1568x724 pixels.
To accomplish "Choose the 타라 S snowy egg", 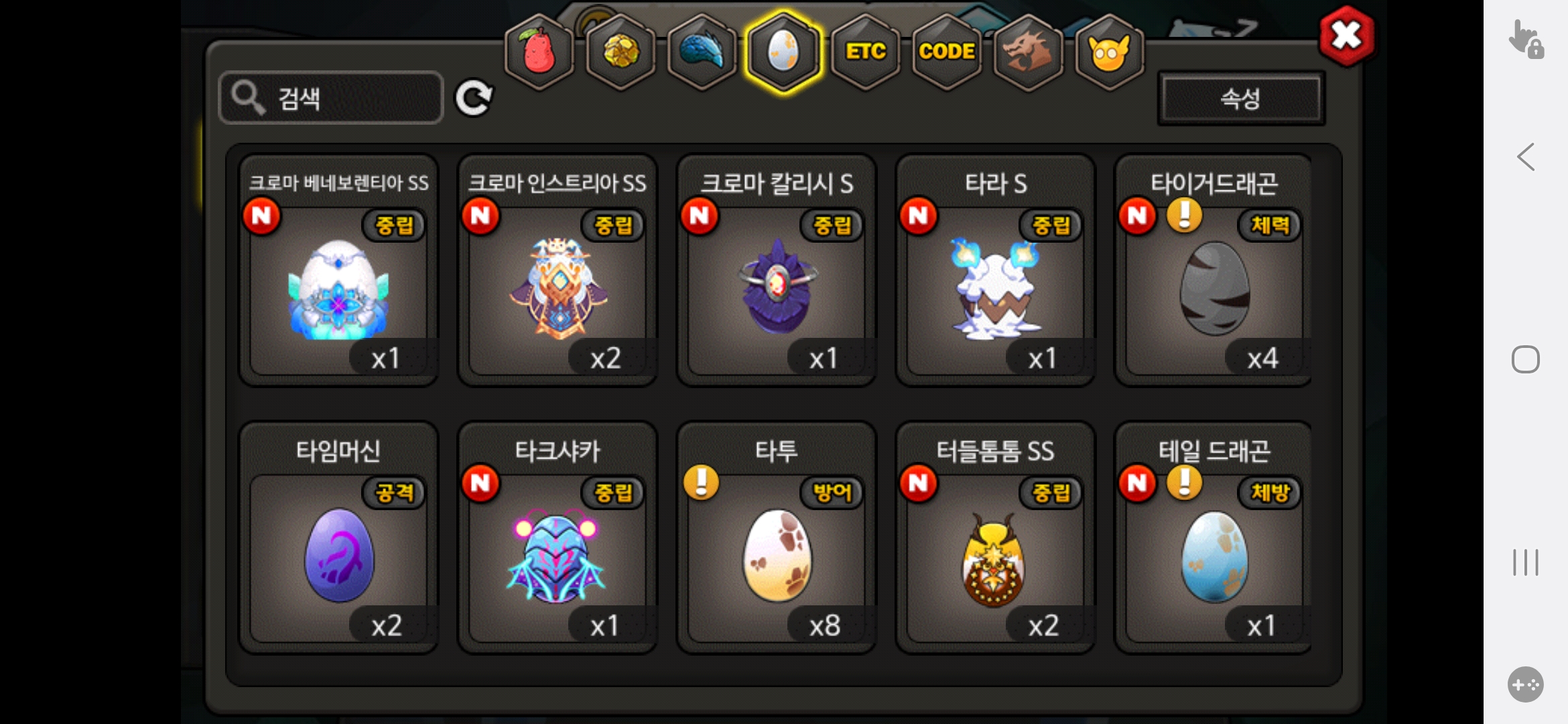I will [x=995, y=270].
